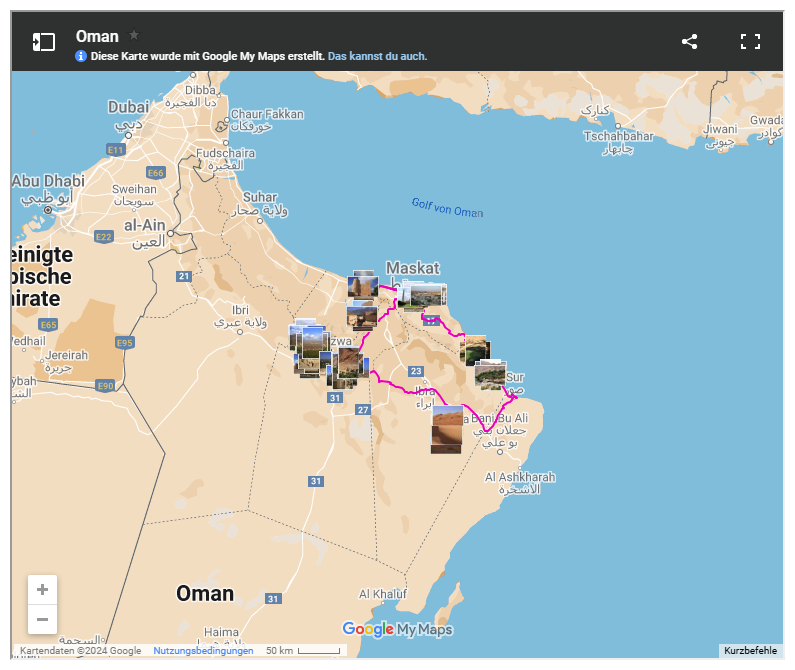Click the E66 road shield
This screenshot has height=670, width=795.
(155, 172)
